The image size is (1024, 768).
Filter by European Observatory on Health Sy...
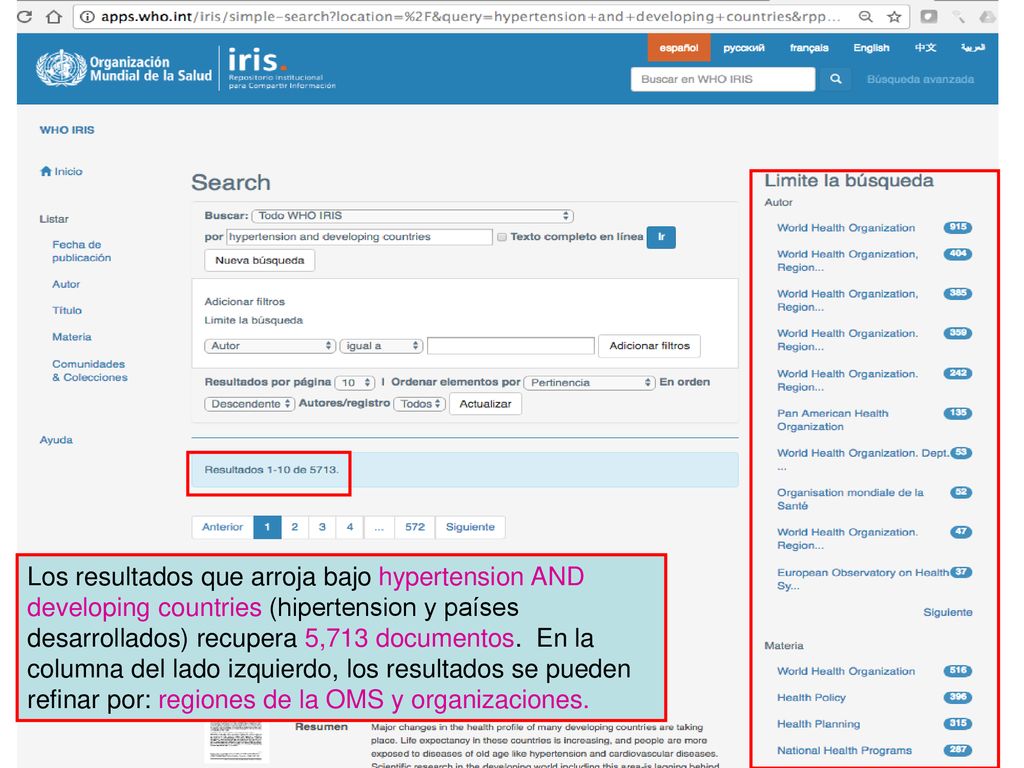[x=862, y=579]
